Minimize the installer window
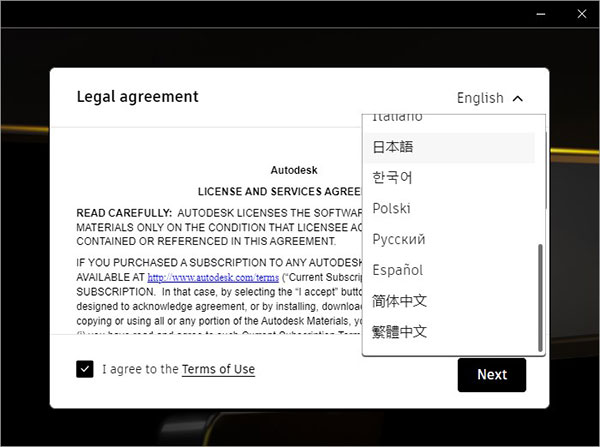Viewport: 600px width, 447px height. tap(541, 14)
